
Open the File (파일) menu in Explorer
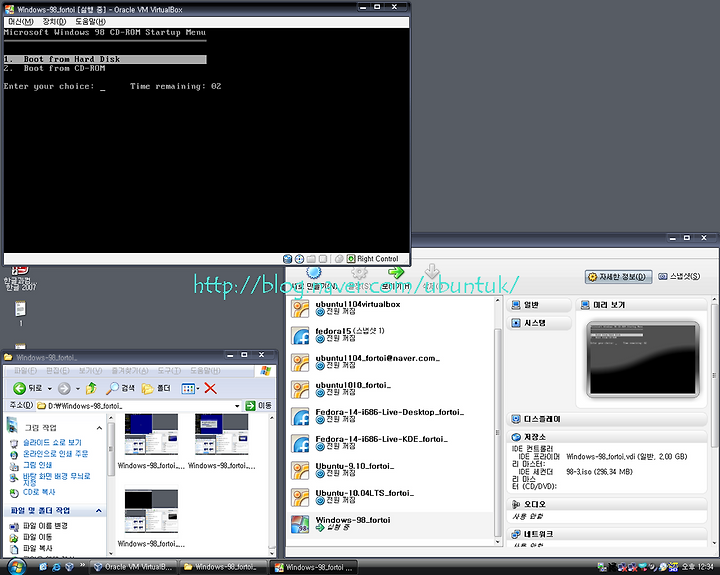(x=25, y=371)
